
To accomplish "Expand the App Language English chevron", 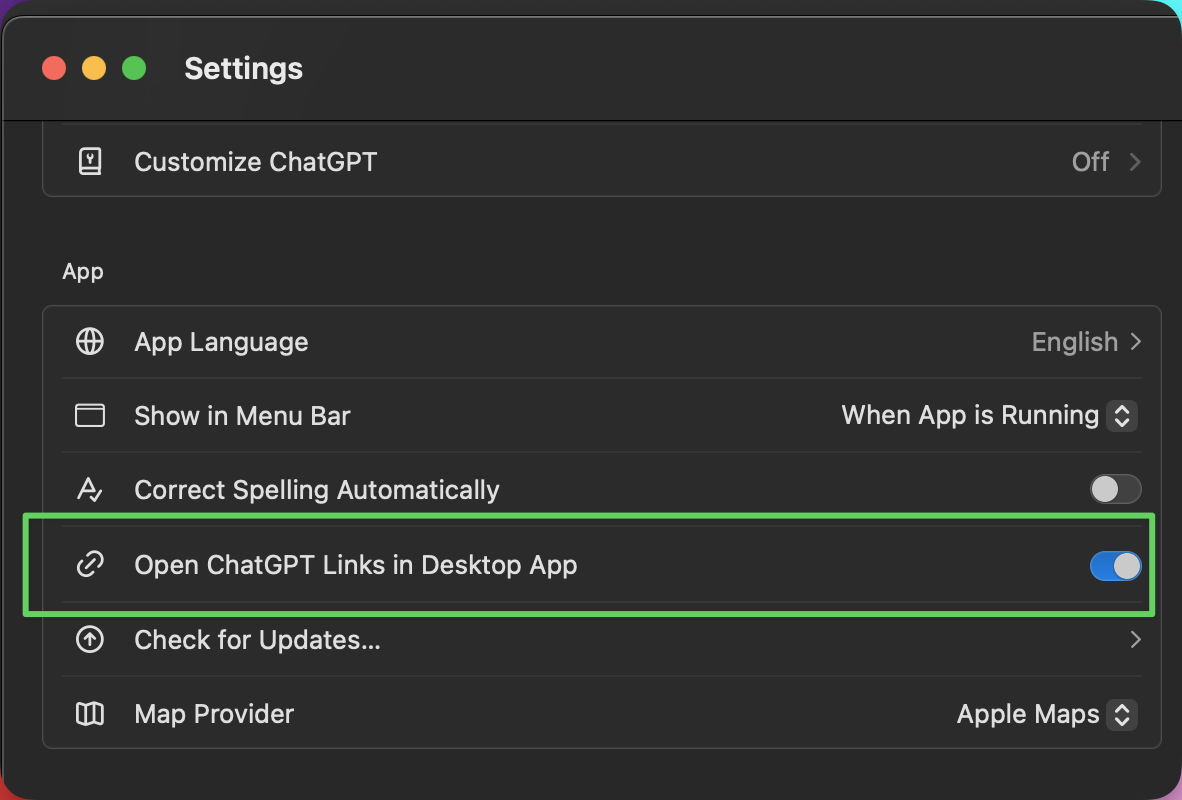I will point(1135,342).
